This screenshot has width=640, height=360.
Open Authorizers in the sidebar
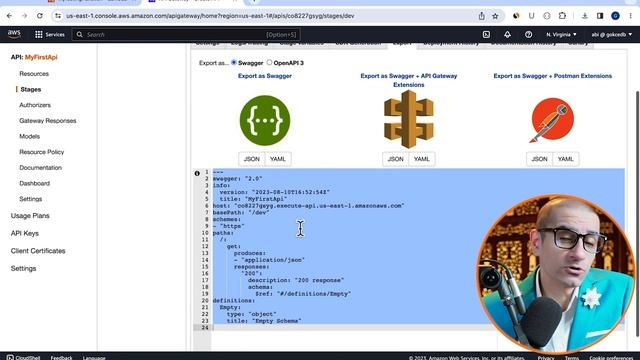tap(35, 105)
